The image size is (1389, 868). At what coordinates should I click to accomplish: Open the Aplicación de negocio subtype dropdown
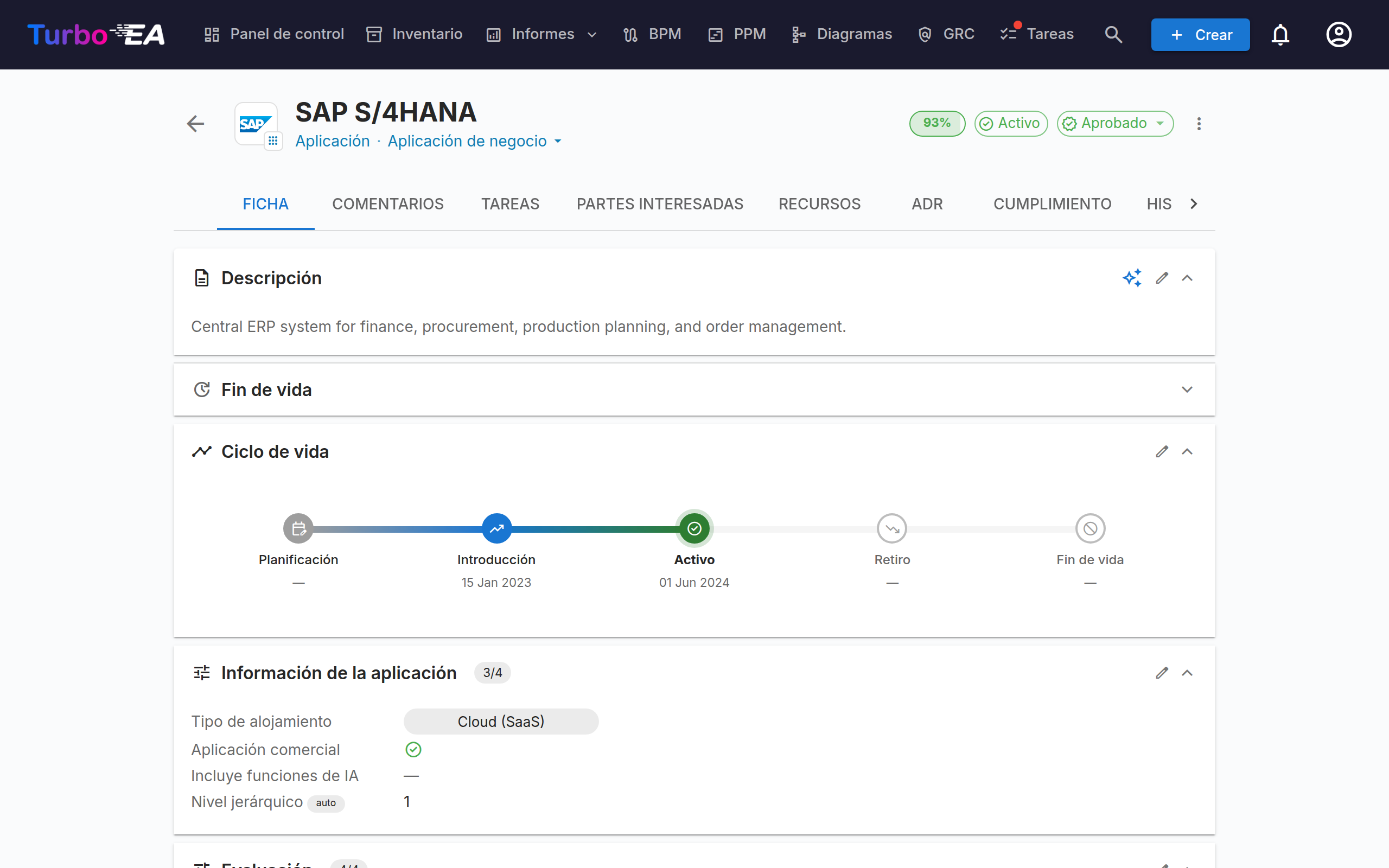(475, 141)
